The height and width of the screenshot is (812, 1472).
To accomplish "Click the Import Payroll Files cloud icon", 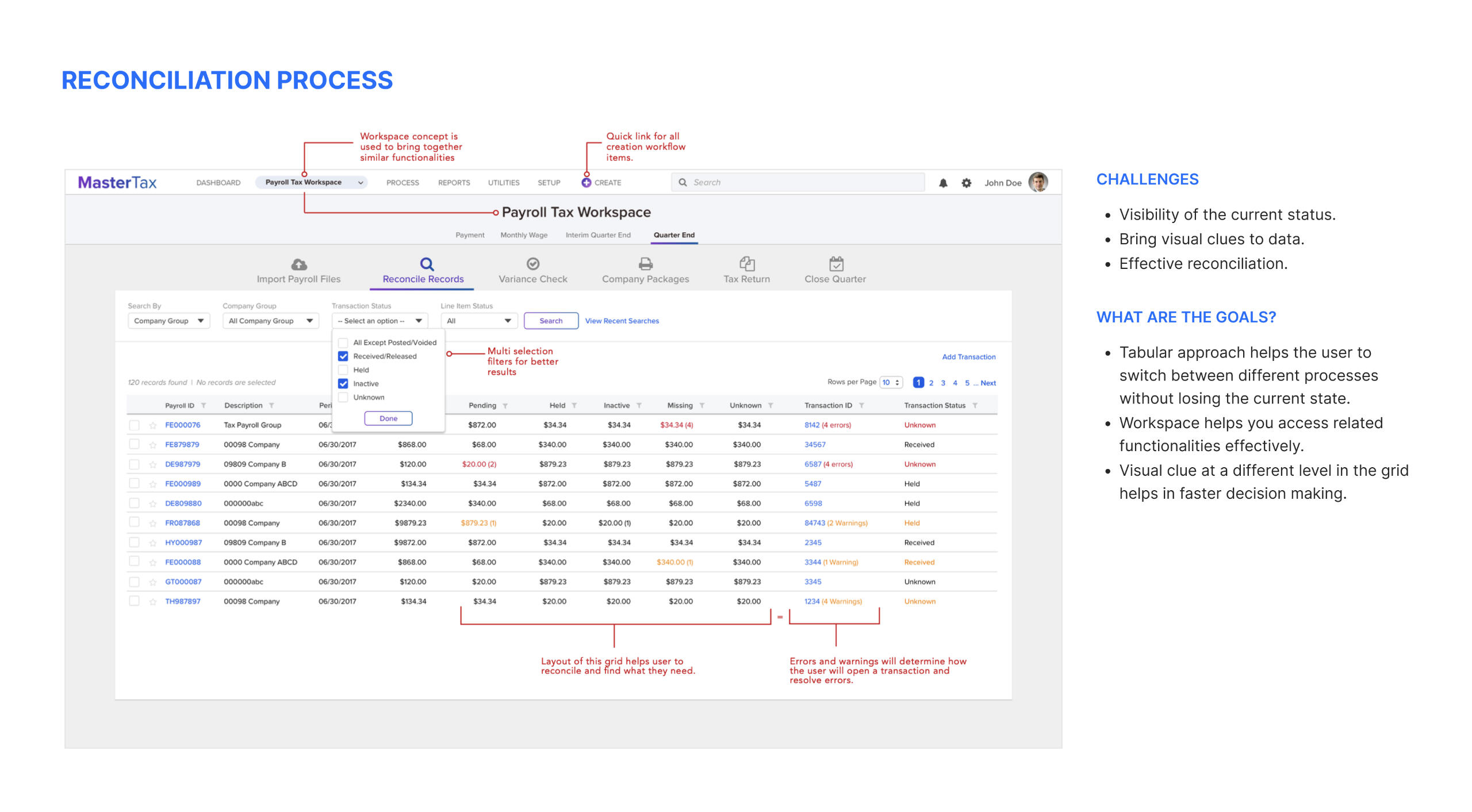I will pyautogui.click(x=298, y=264).
